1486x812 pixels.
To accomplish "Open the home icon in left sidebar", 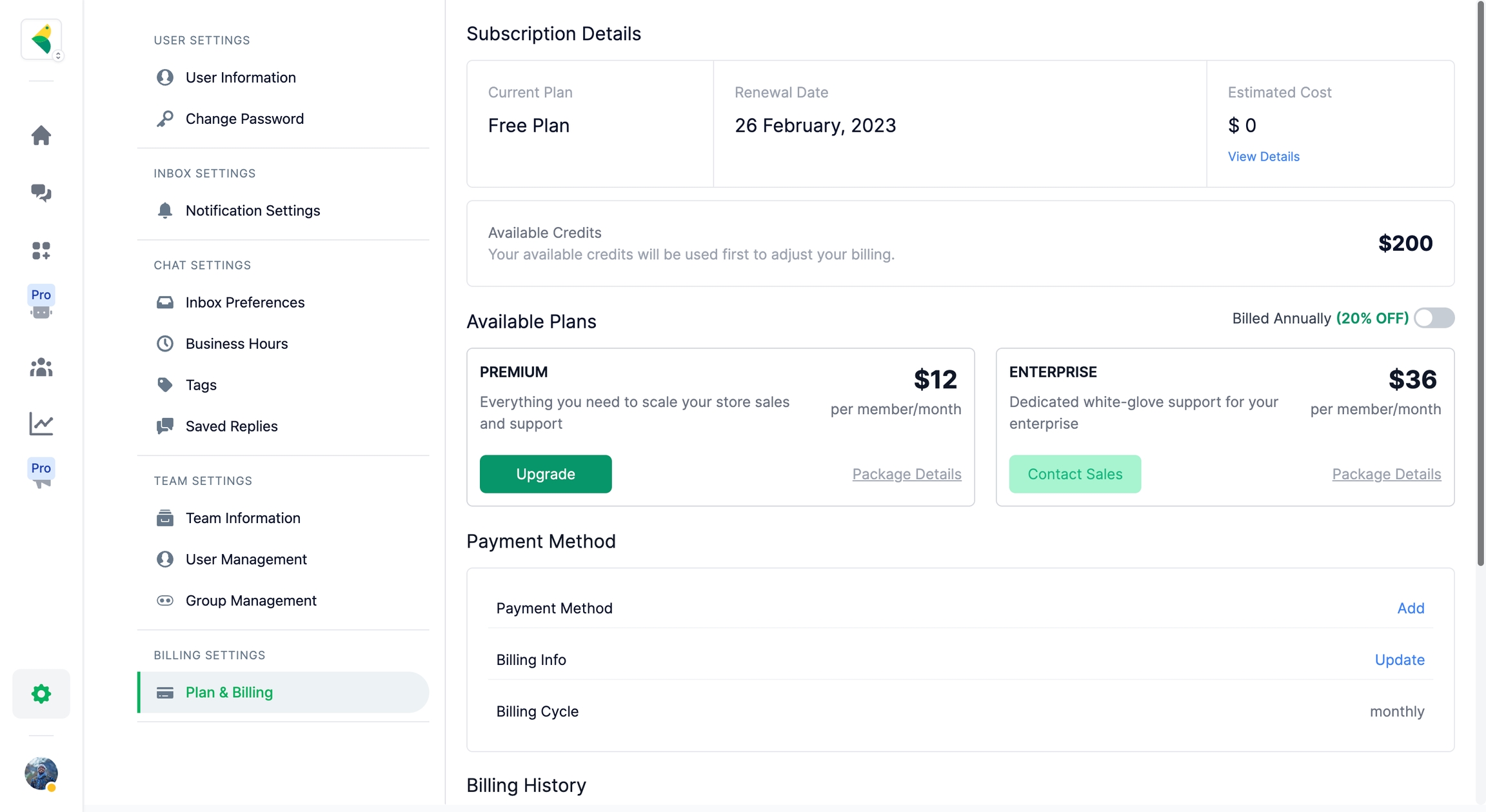I will [41, 135].
